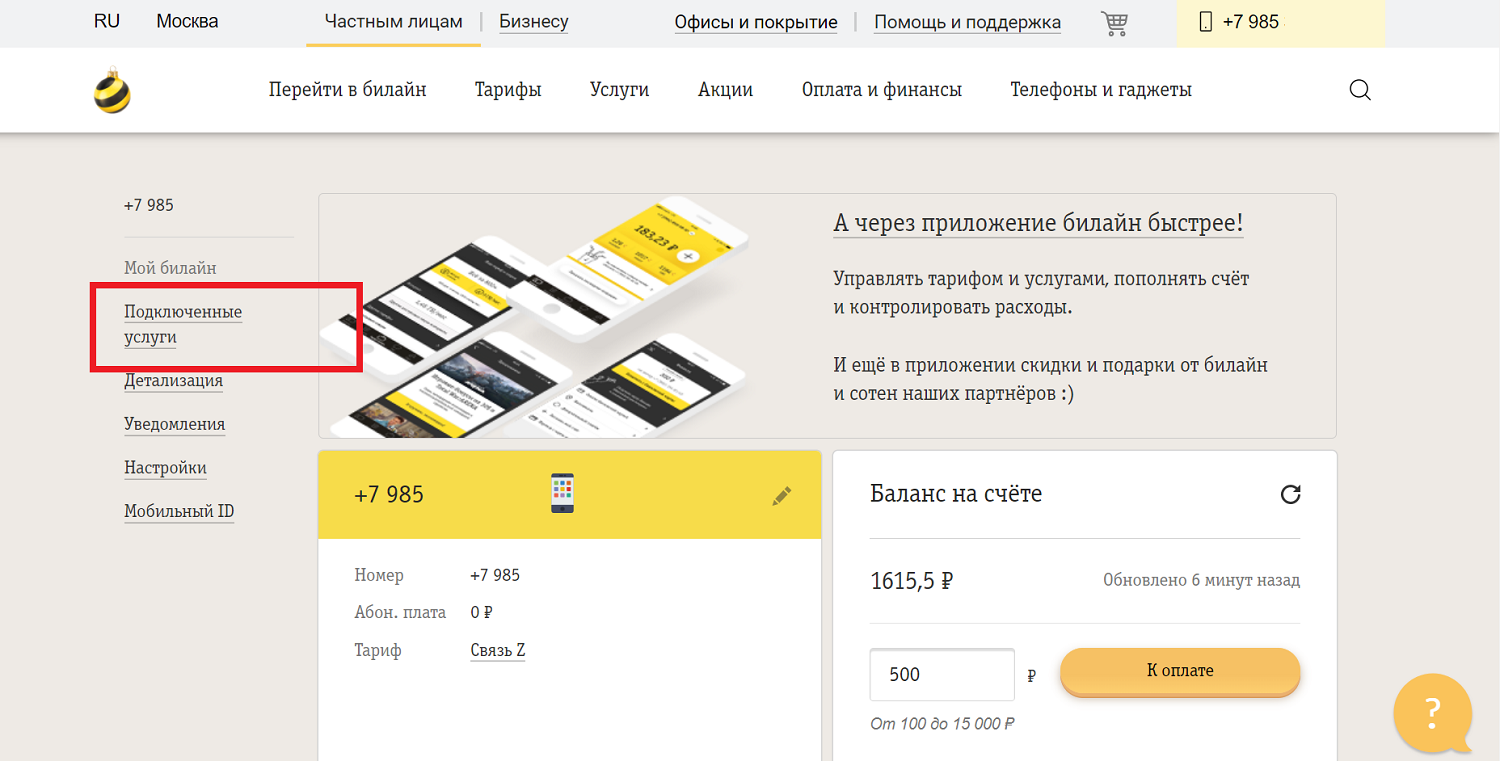
Task: Open the shopping cart icon
Action: point(1114,23)
